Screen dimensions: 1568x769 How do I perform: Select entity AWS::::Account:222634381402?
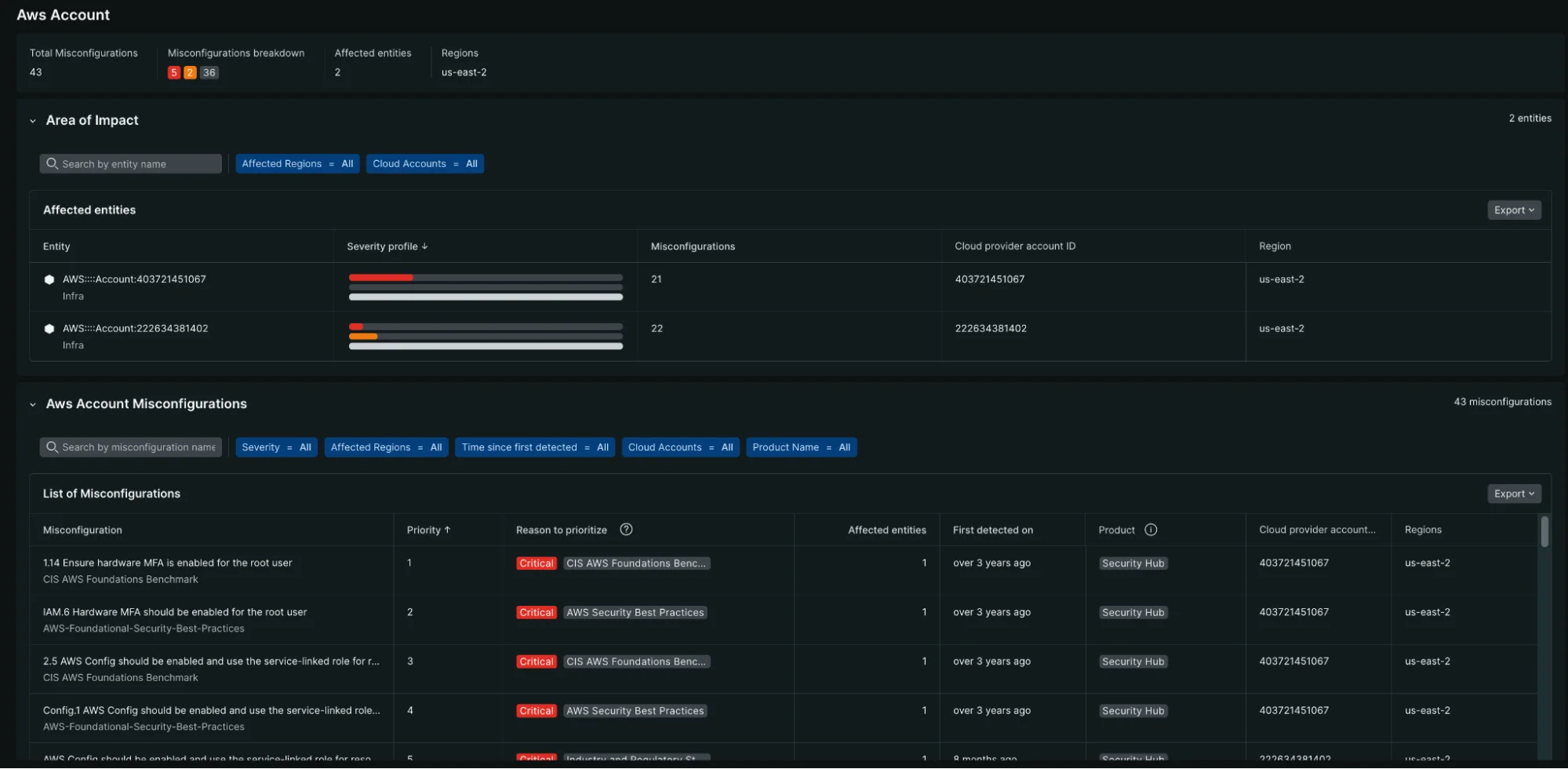135,328
